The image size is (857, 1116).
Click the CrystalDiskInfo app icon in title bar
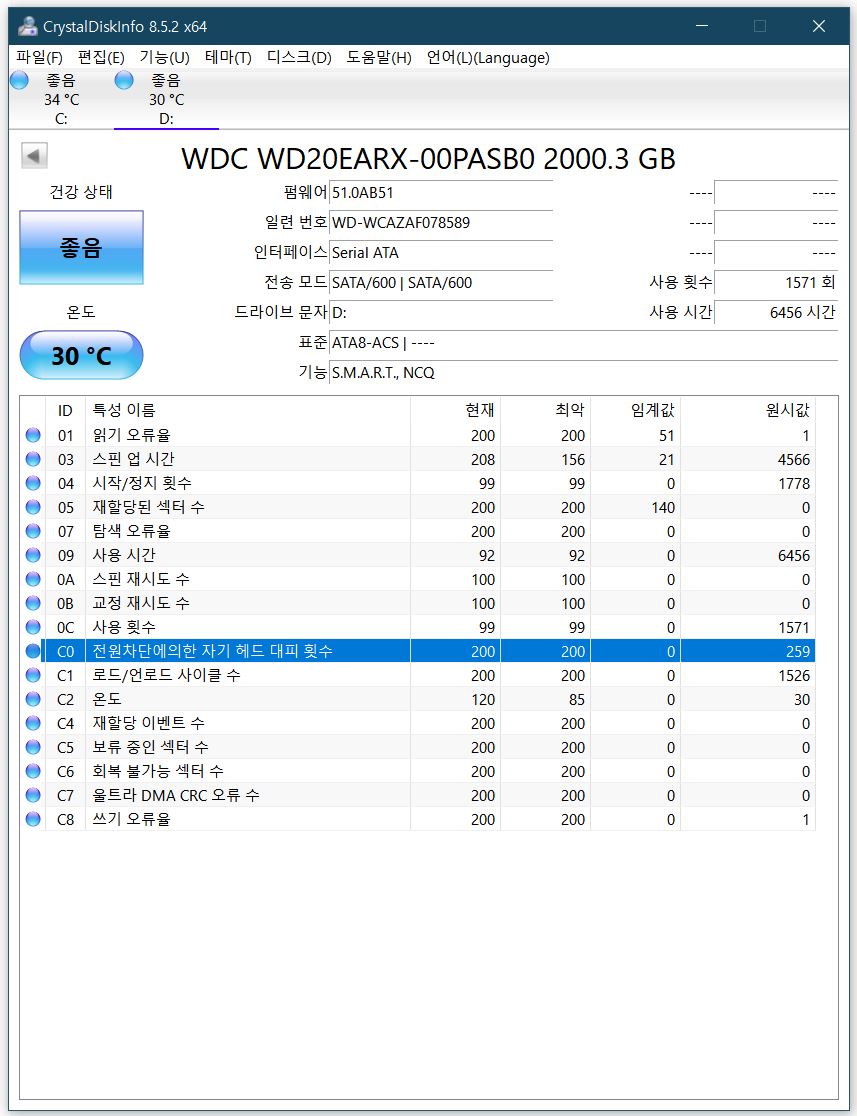click(28, 26)
